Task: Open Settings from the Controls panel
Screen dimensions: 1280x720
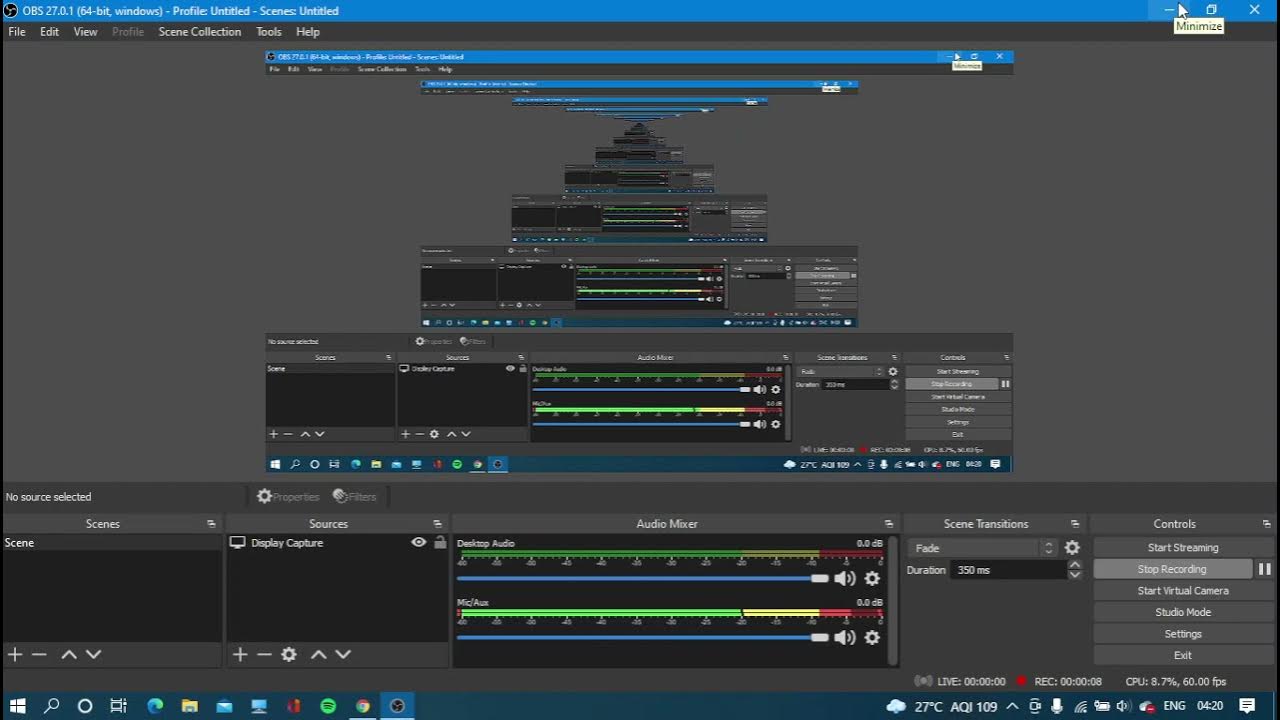Action: (1183, 634)
